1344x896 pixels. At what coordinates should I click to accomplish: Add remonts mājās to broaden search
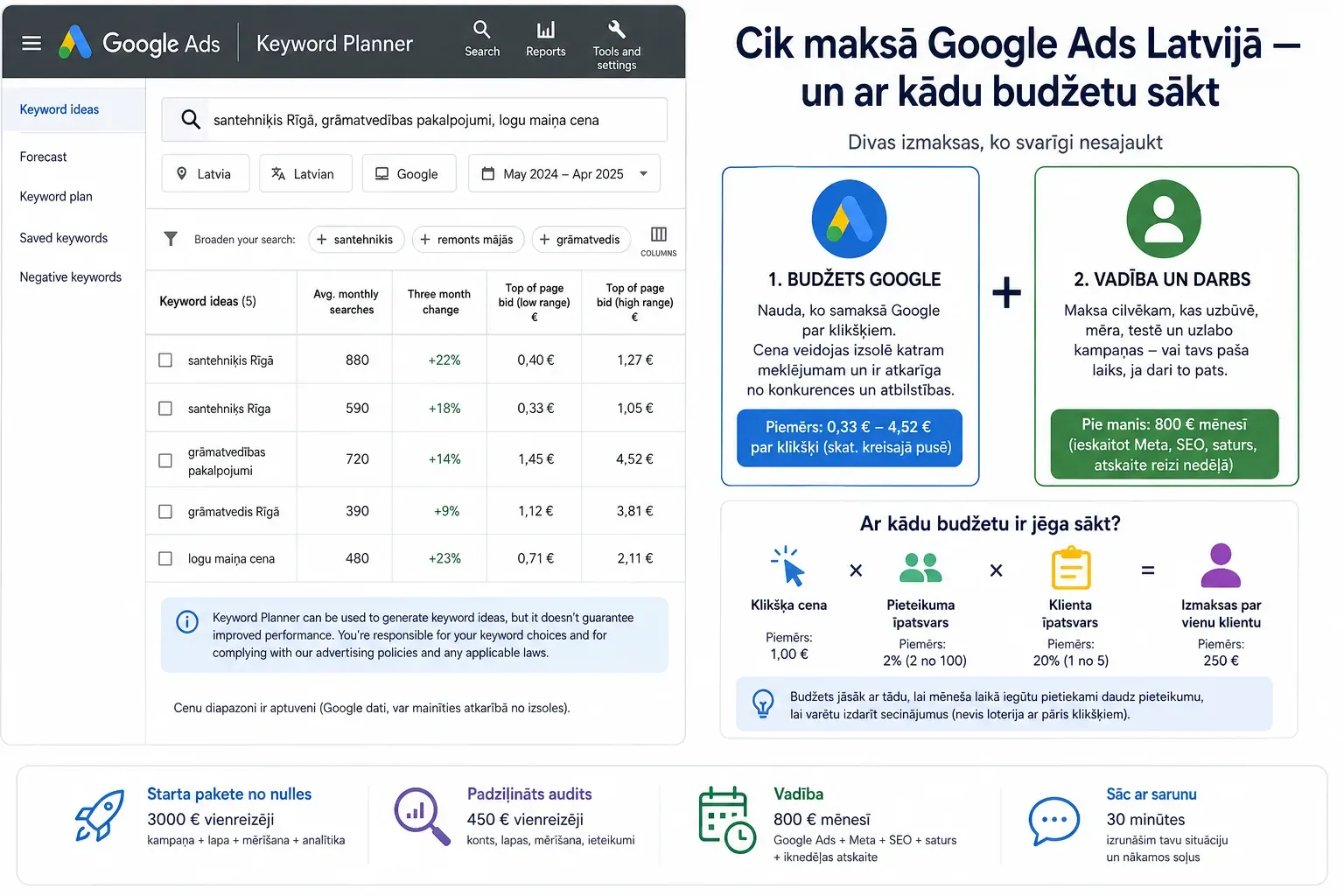coord(467,239)
